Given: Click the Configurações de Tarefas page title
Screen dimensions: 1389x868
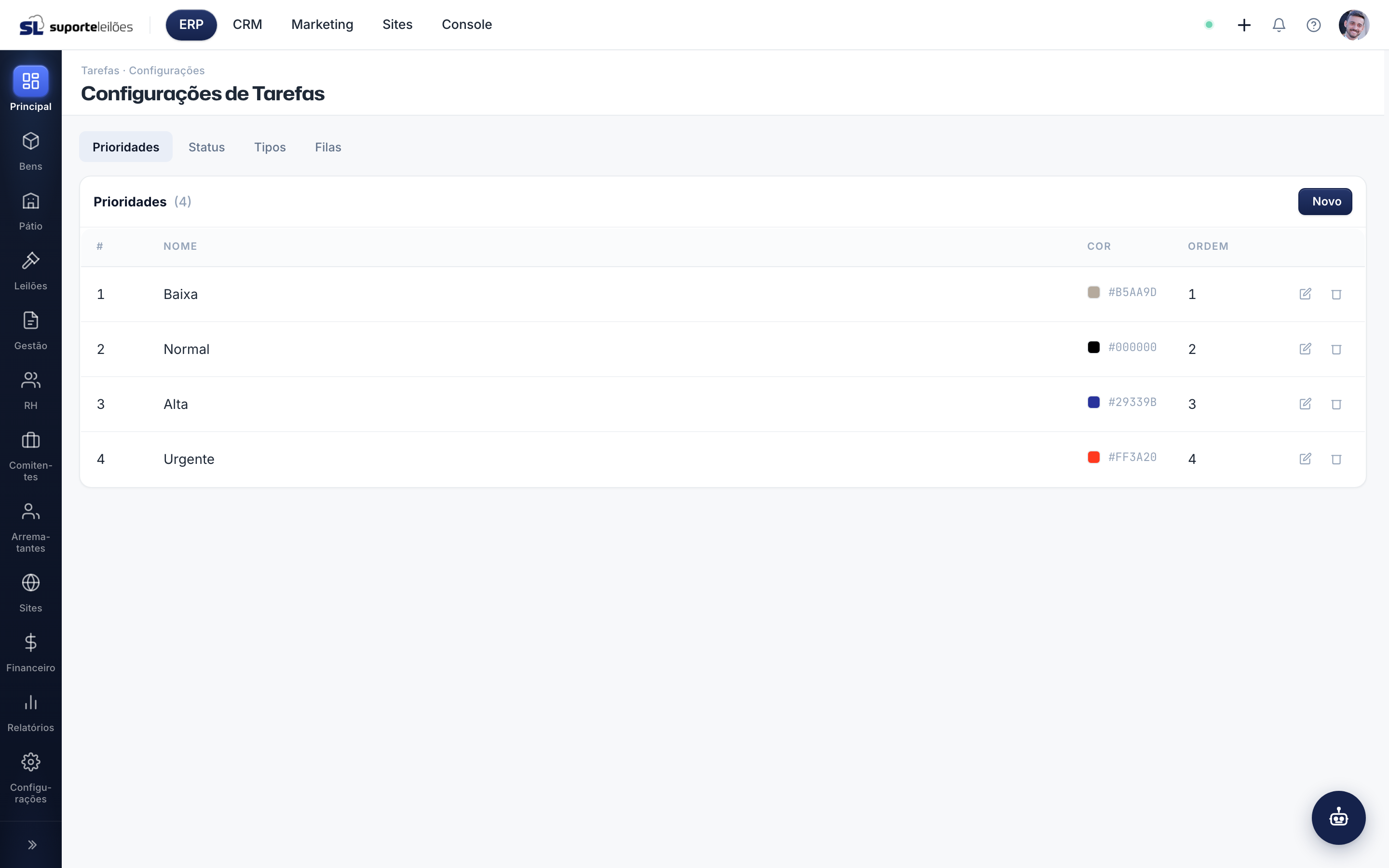Looking at the screenshot, I should click(x=203, y=94).
